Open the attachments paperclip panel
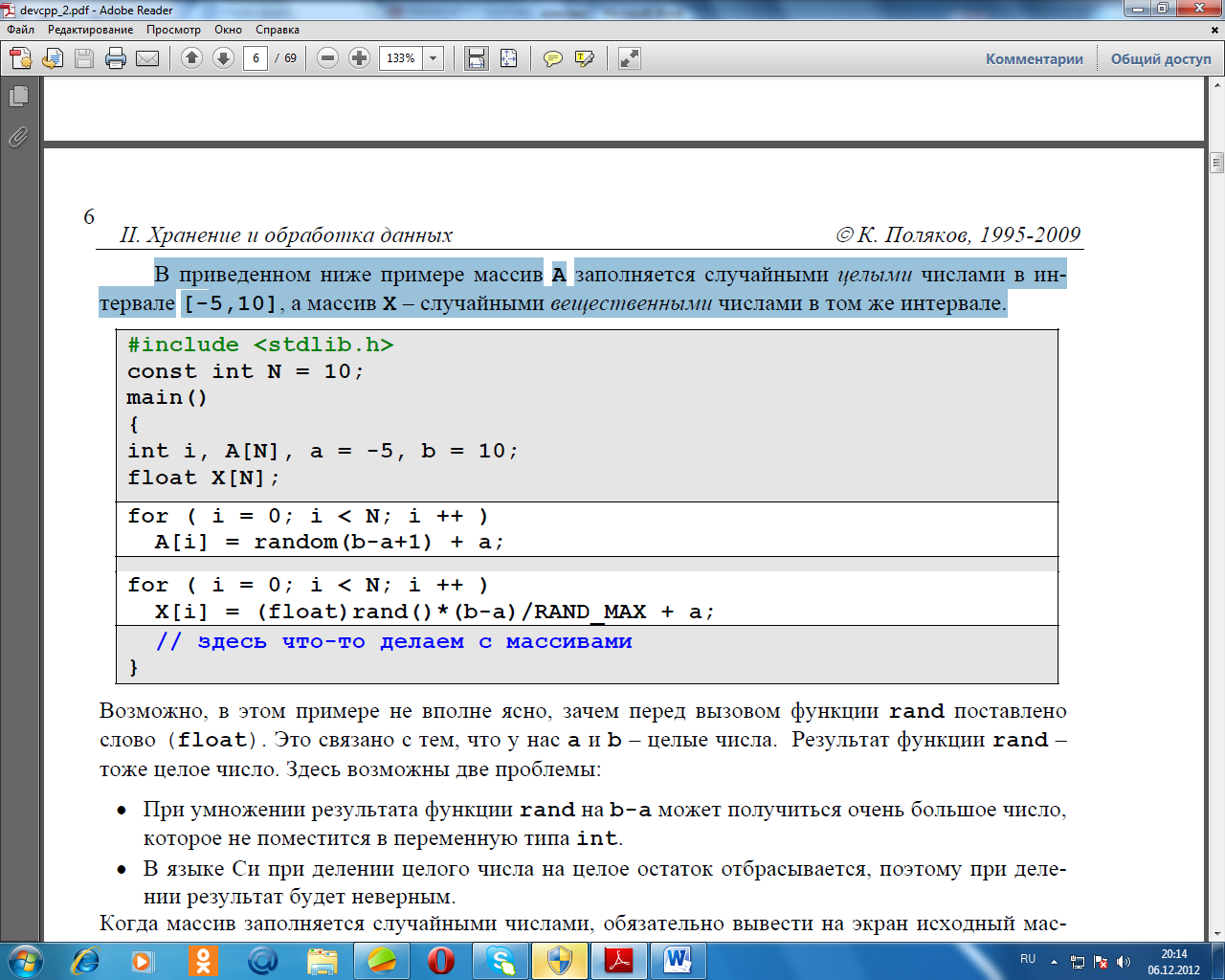Viewport: 1225px width, 980px height. pos(18,138)
